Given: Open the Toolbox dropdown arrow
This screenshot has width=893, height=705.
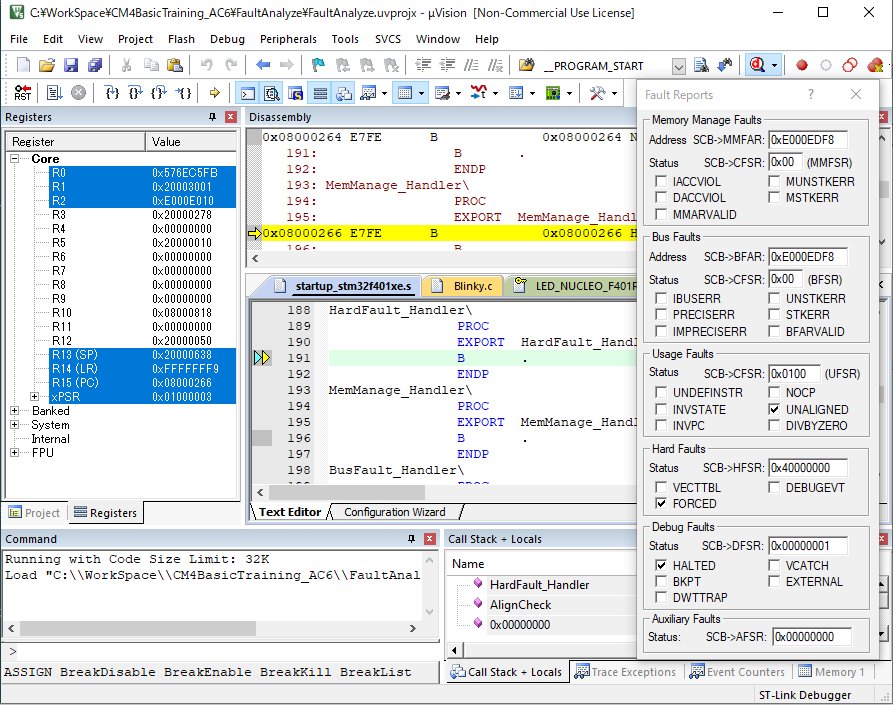Looking at the screenshot, I should (614, 93).
